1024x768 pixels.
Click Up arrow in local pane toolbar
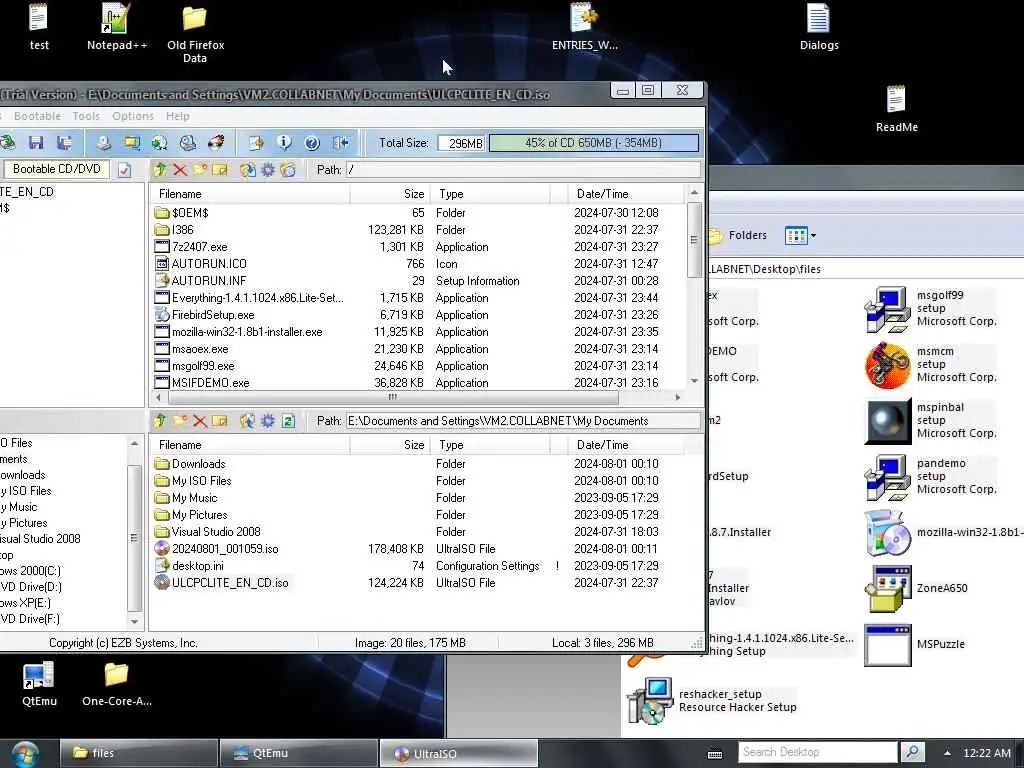159,421
